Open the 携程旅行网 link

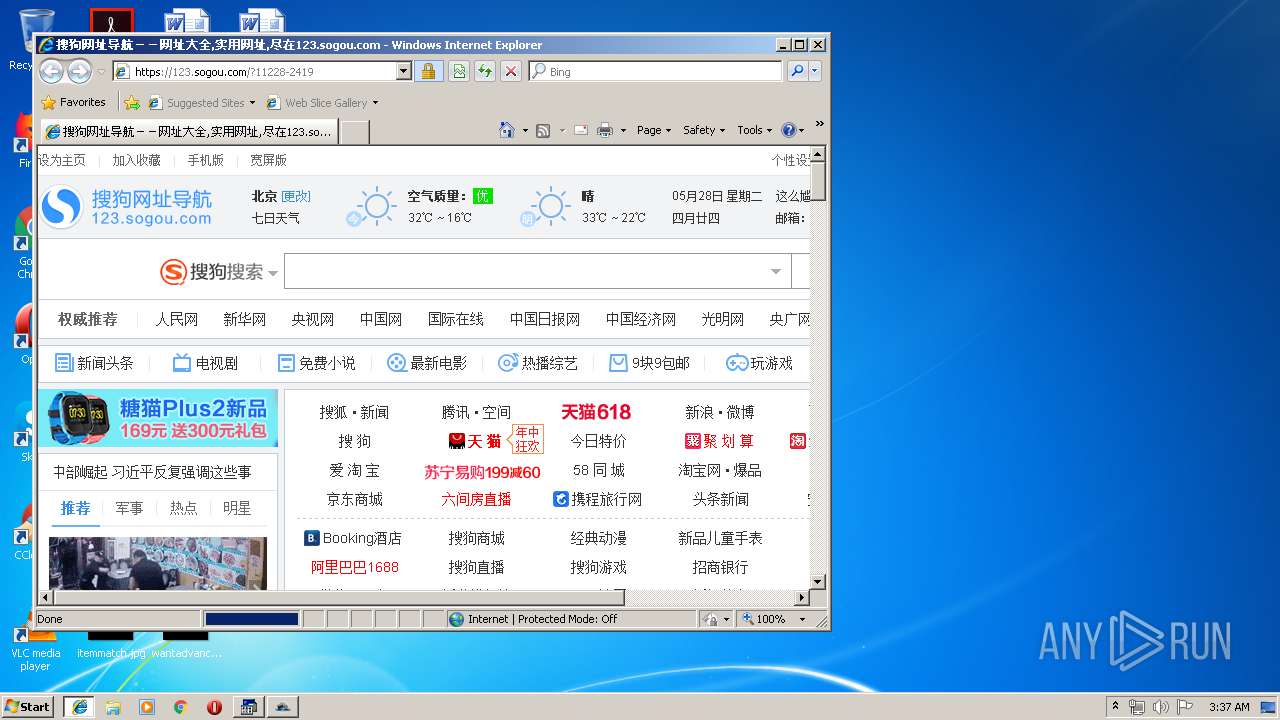click(597, 499)
